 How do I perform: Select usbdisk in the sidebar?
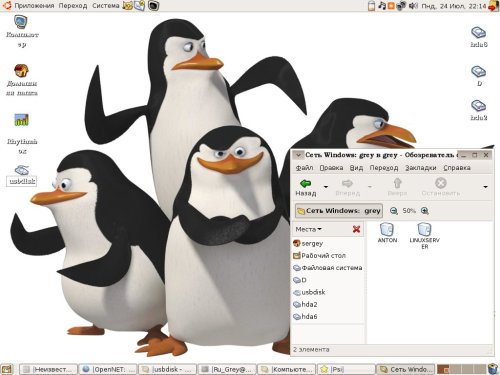coord(309,292)
